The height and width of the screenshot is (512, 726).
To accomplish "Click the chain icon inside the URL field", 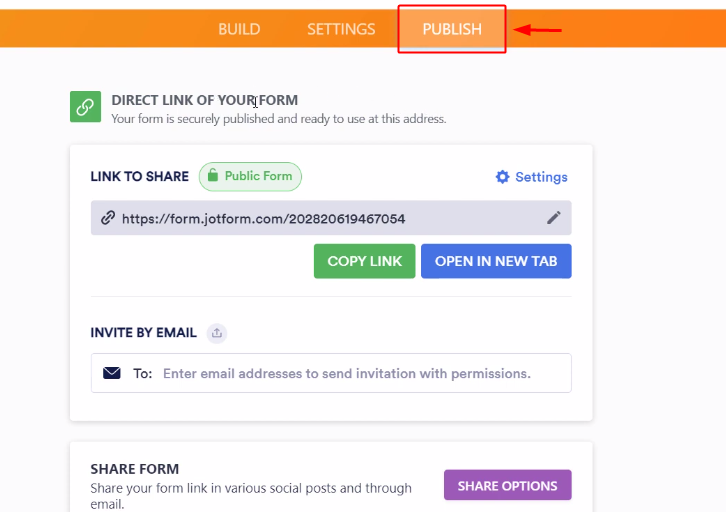I will [108, 218].
